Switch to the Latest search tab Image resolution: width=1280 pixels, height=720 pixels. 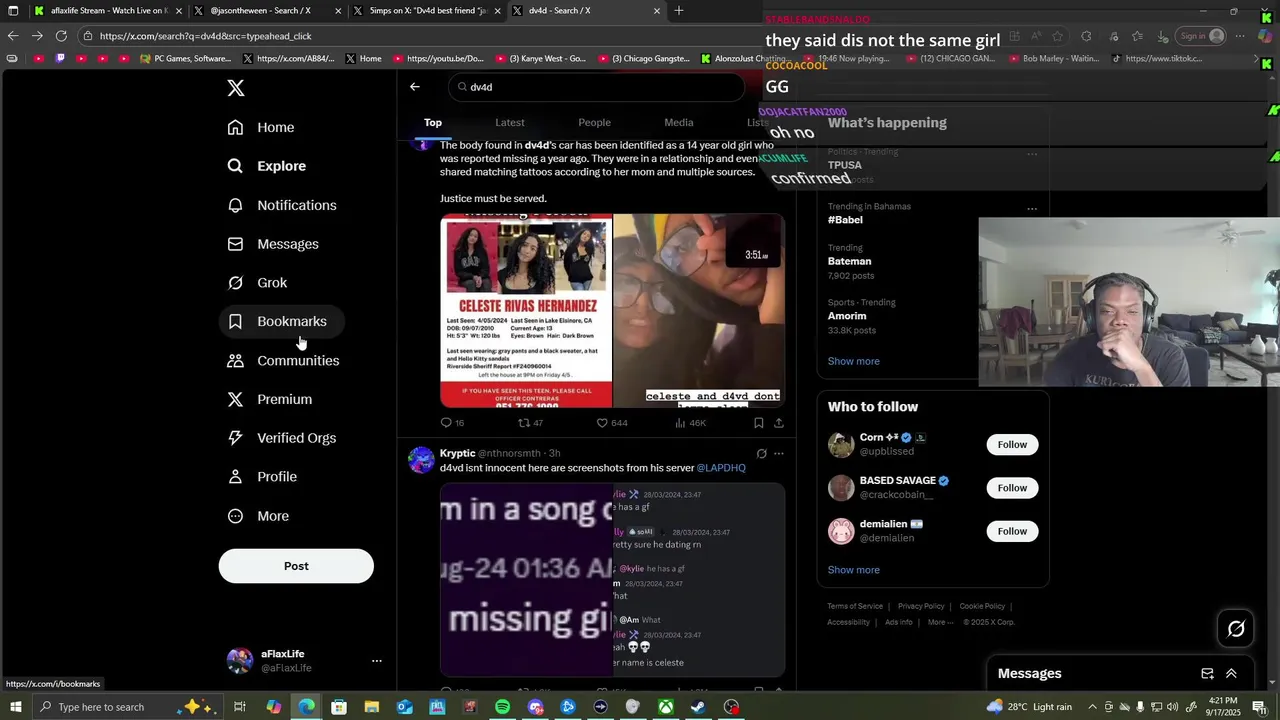(x=509, y=122)
